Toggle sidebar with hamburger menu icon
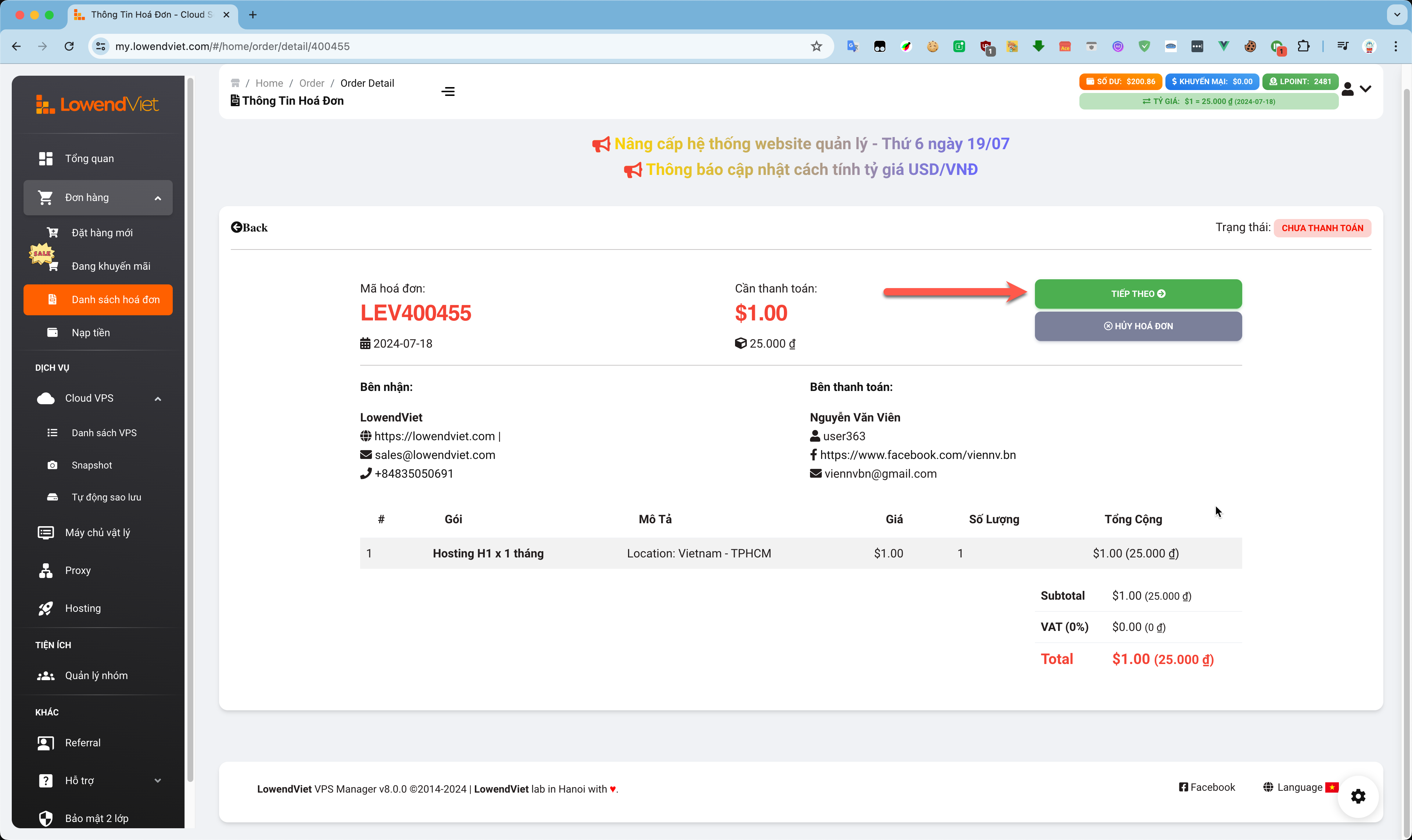The image size is (1412, 840). [448, 92]
